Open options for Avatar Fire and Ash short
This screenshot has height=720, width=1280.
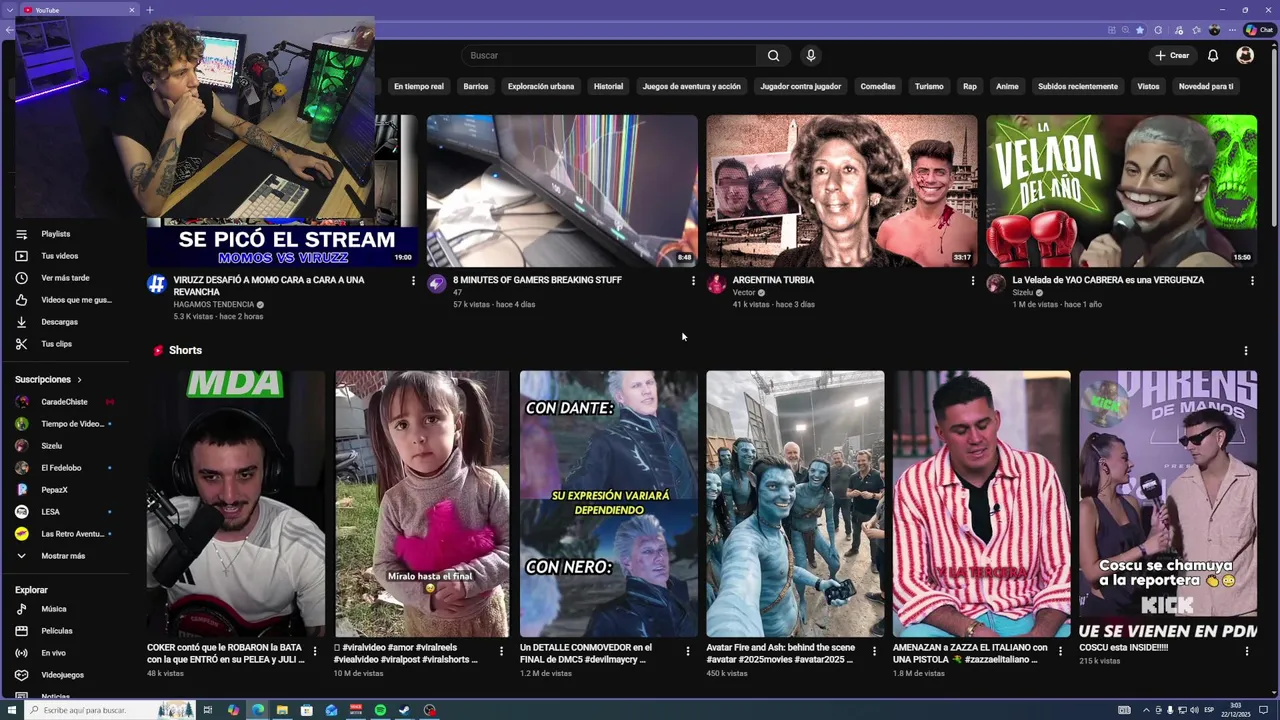(875, 651)
